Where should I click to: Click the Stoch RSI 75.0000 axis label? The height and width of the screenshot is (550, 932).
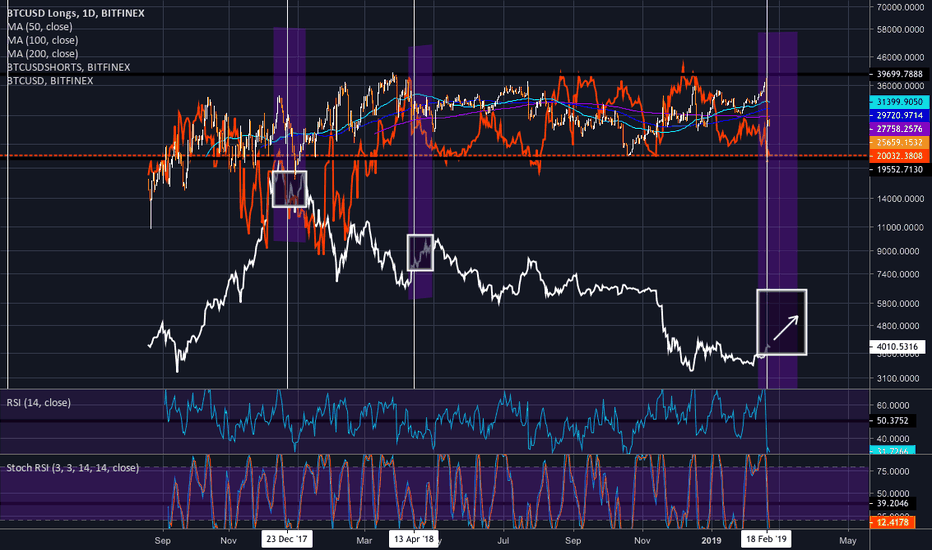tap(893, 472)
